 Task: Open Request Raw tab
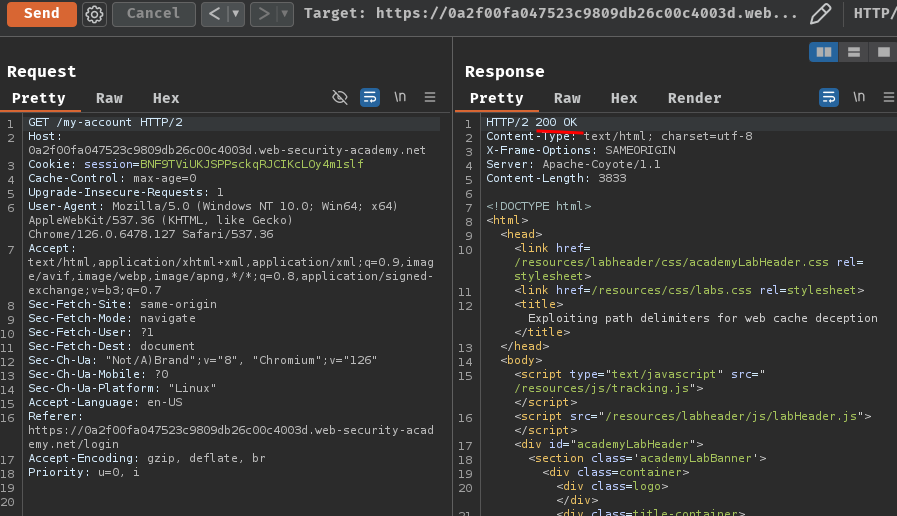[109, 98]
